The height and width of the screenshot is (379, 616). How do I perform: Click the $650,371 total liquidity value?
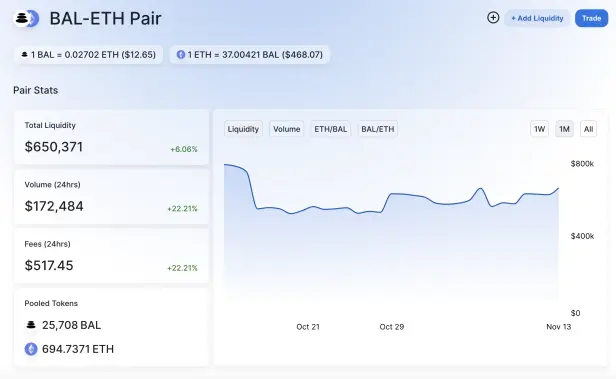(x=54, y=147)
